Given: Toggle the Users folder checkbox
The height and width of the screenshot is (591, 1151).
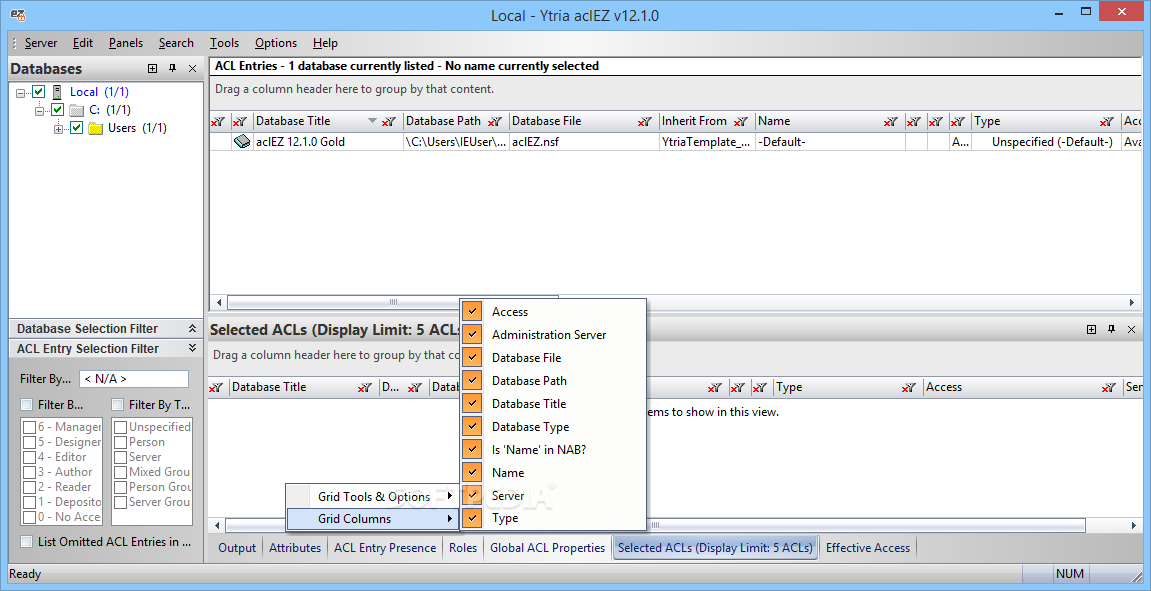Looking at the screenshot, I should 76,128.
